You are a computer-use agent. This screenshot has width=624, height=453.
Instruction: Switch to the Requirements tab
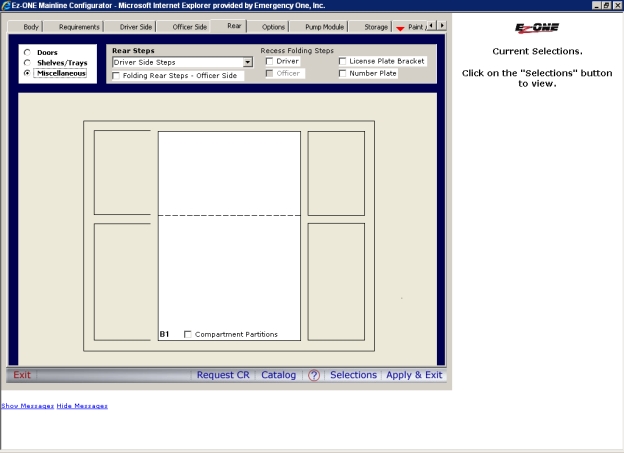pos(79,27)
